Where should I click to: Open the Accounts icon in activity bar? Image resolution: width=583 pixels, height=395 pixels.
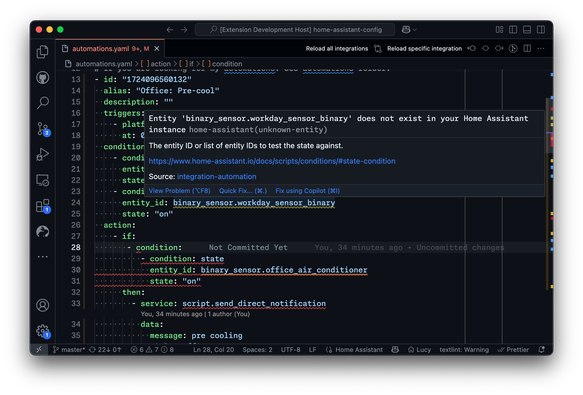tap(43, 305)
